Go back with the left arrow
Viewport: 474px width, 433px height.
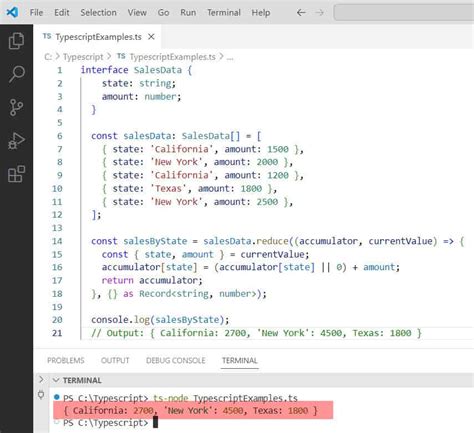click(301, 13)
